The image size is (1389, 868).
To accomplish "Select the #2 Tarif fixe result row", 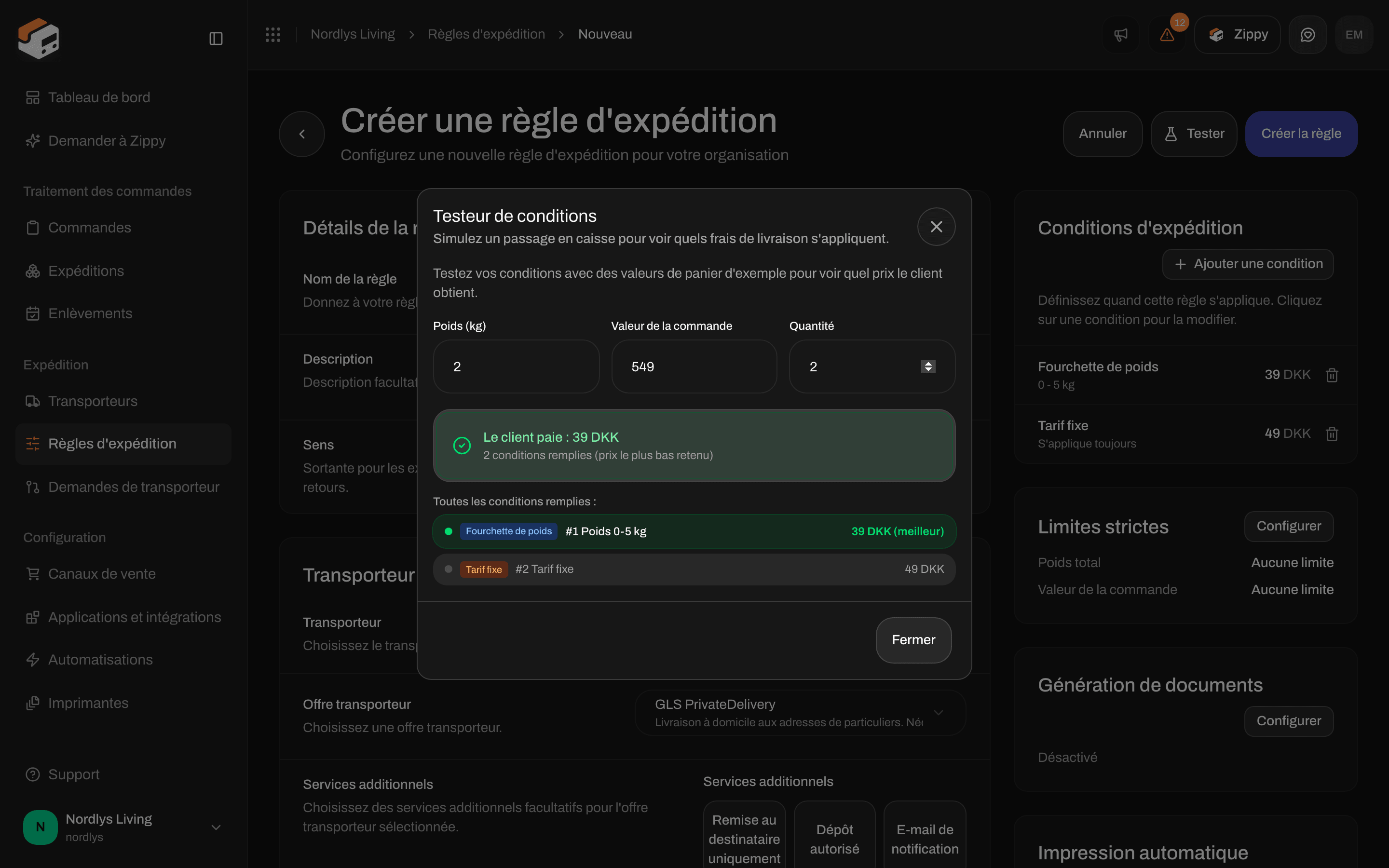I will (x=694, y=570).
